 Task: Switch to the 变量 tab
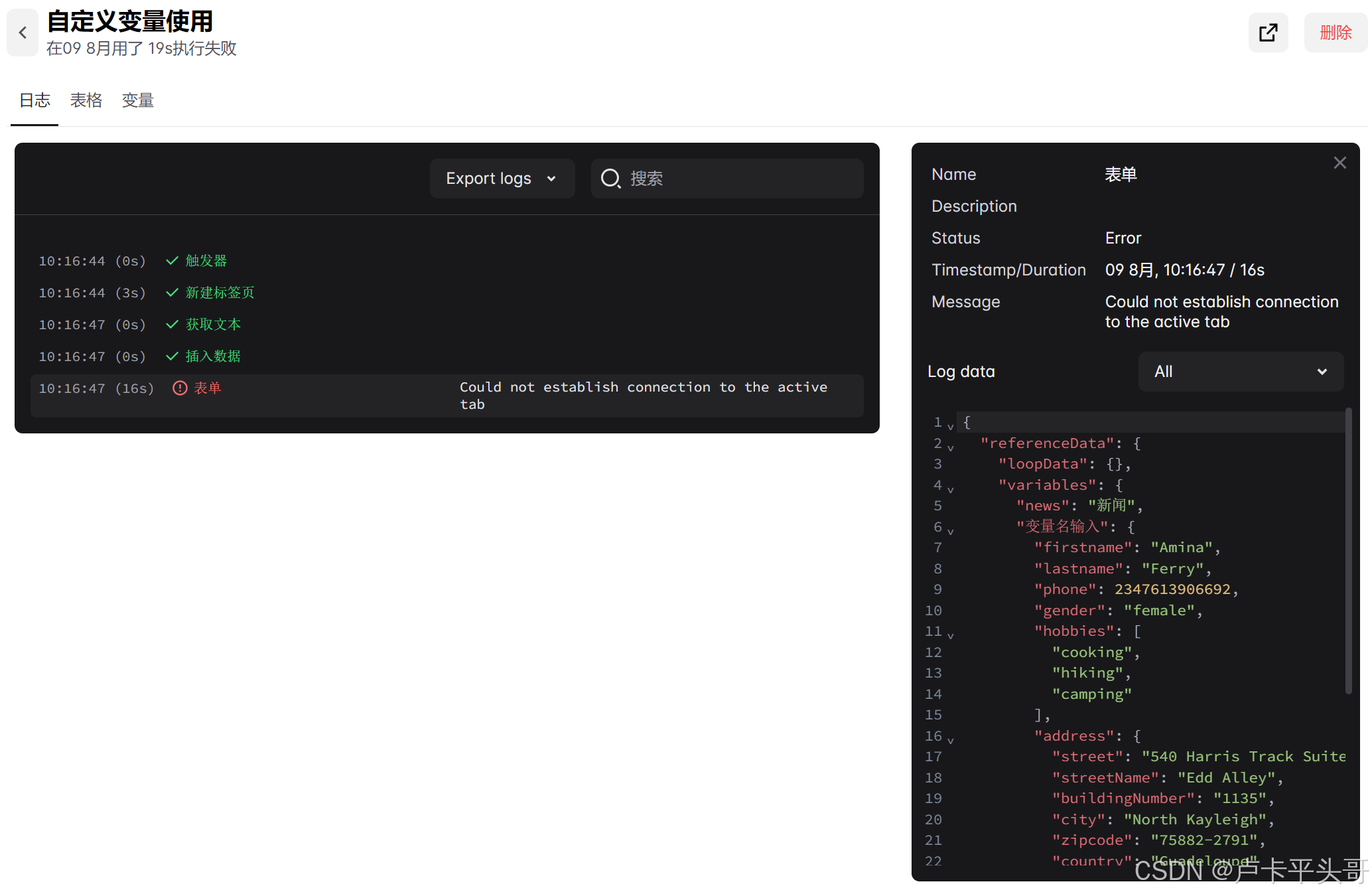click(x=138, y=100)
